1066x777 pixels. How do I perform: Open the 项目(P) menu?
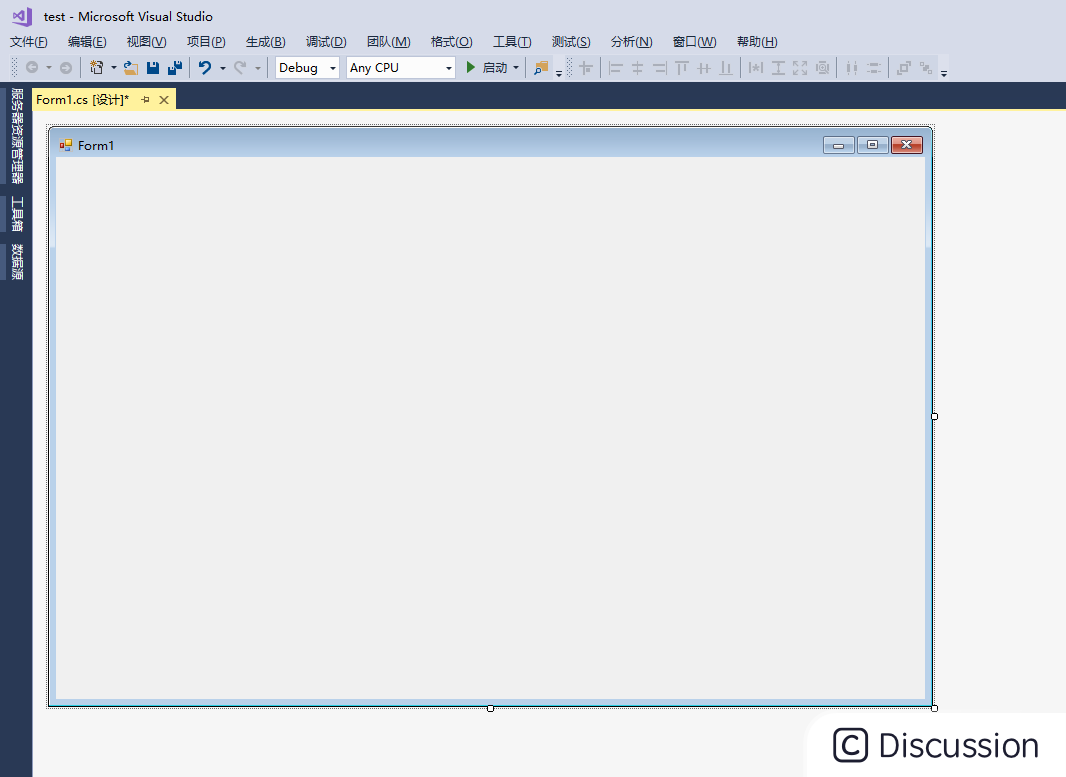[x=206, y=41]
